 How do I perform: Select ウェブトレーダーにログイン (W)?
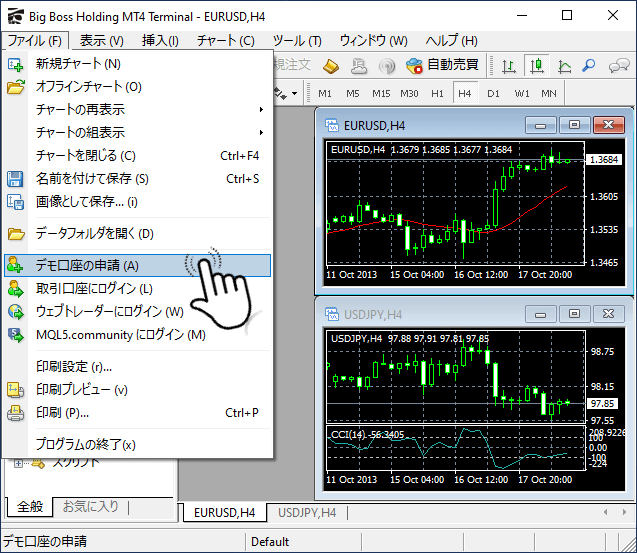(x=137, y=312)
